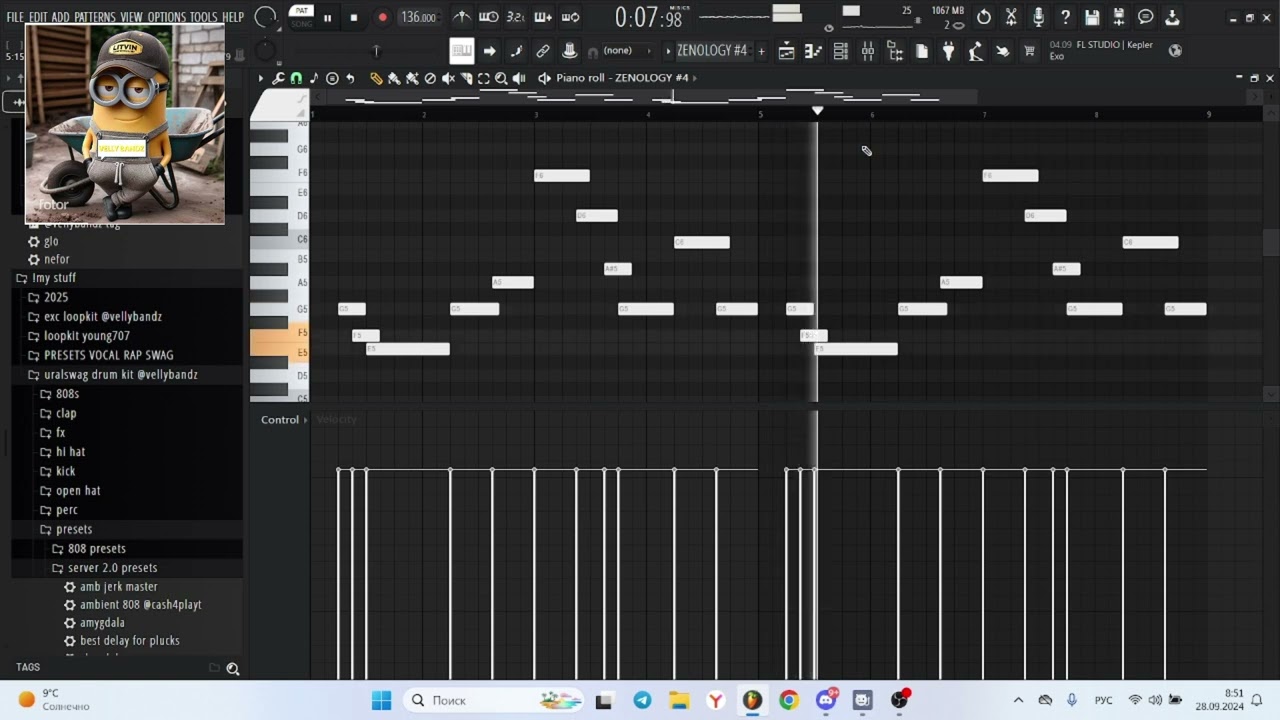The height and width of the screenshot is (720, 1280).
Task: Open the ZENOLOGY #4 pattern selector
Action: 712,51
